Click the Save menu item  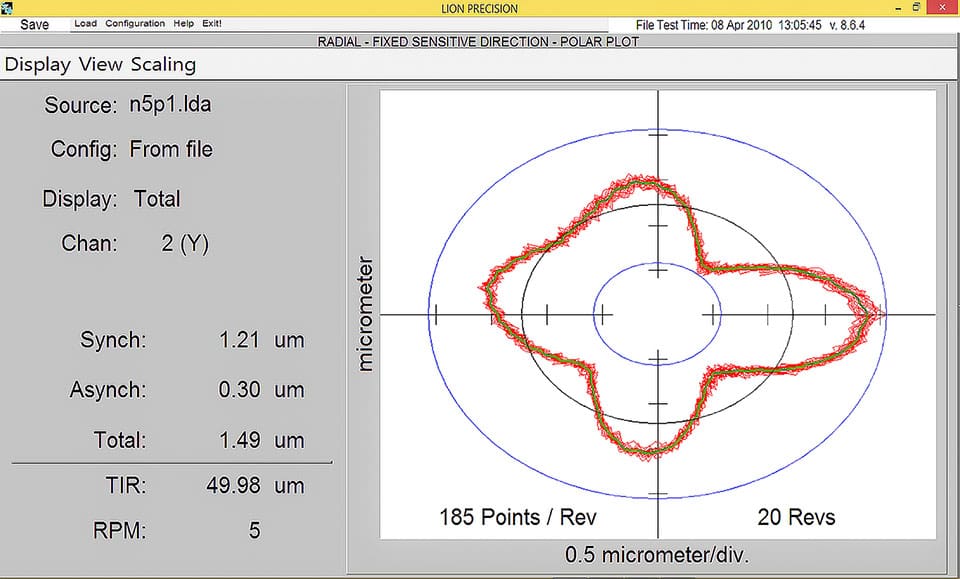34,24
